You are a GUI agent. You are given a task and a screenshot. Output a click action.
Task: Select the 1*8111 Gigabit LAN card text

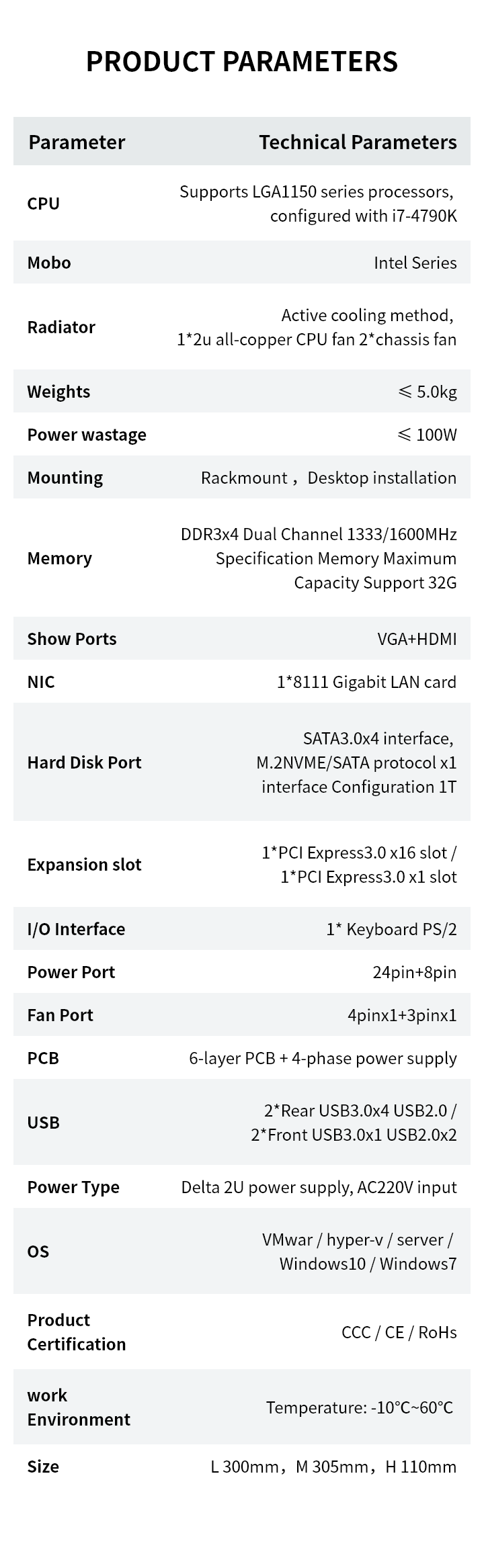pos(366,682)
